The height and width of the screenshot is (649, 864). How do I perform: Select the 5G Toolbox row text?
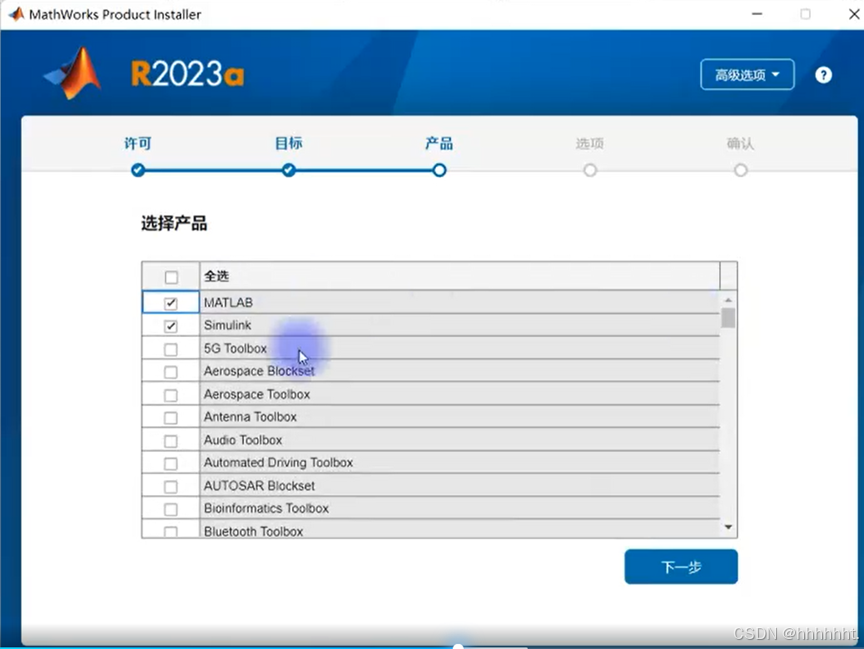(235, 348)
